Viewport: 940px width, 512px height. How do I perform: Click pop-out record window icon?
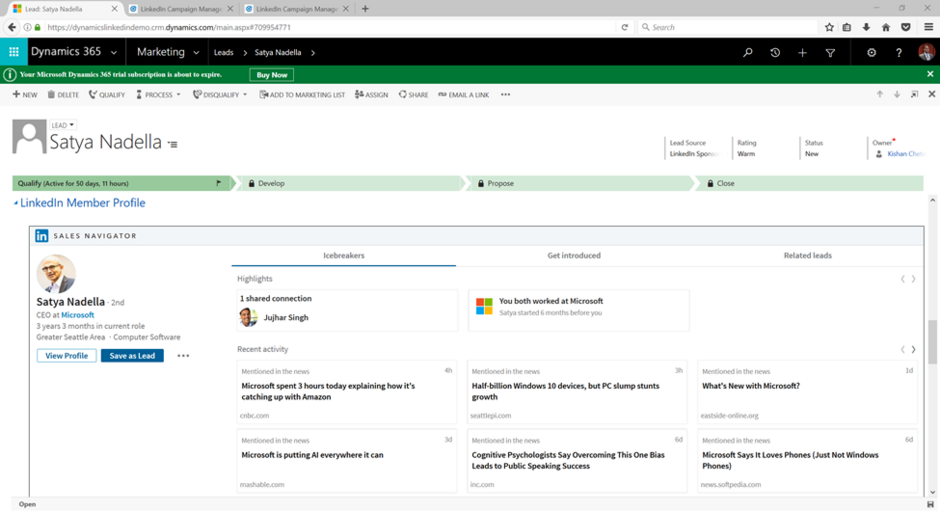(914, 94)
